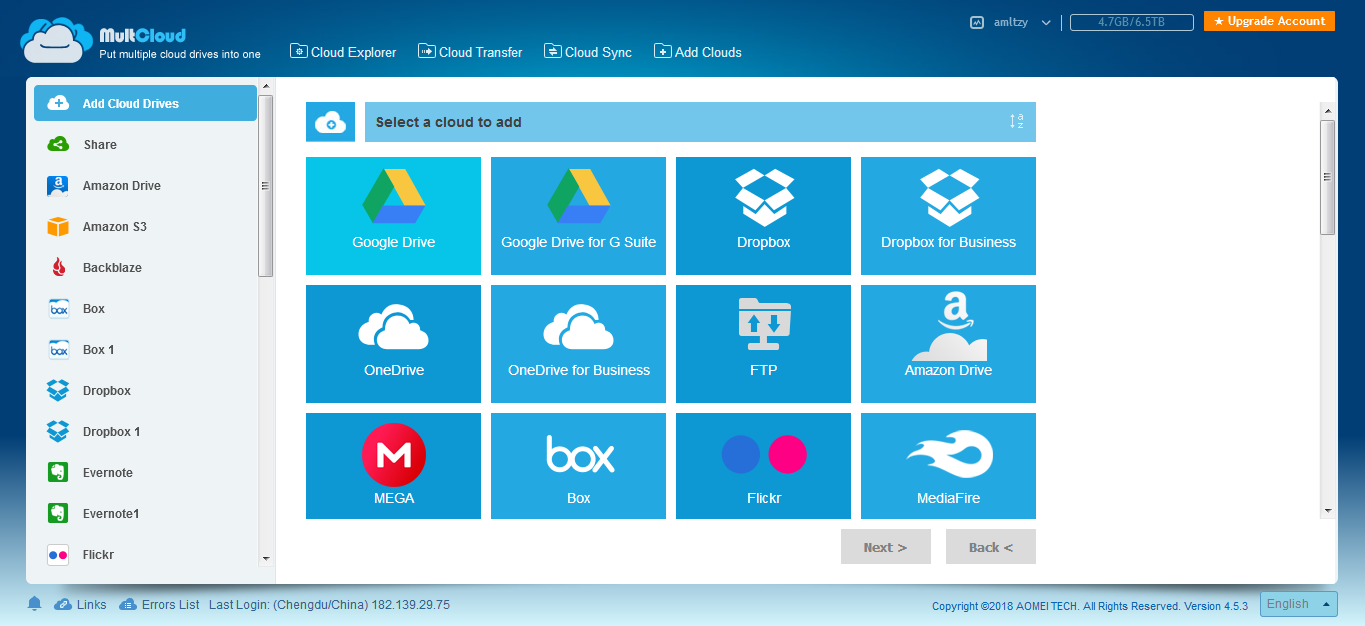1365x626 pixels.
Task: Select the MEGA cloud tile
Action: [393, 466]
